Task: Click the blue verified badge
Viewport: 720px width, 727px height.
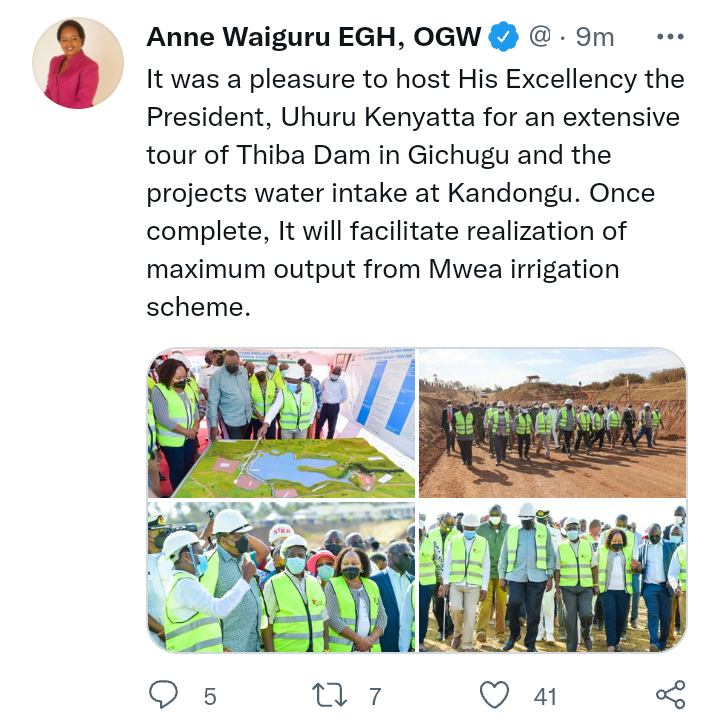Action: click(x=503, y=37)
